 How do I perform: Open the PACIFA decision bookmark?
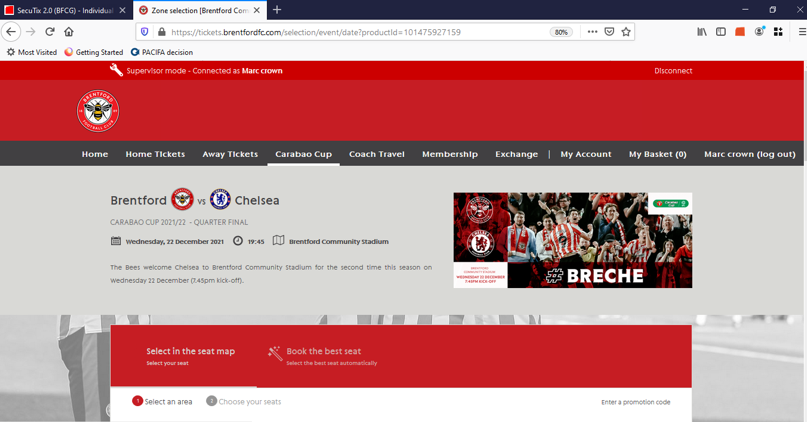point(162,52)
